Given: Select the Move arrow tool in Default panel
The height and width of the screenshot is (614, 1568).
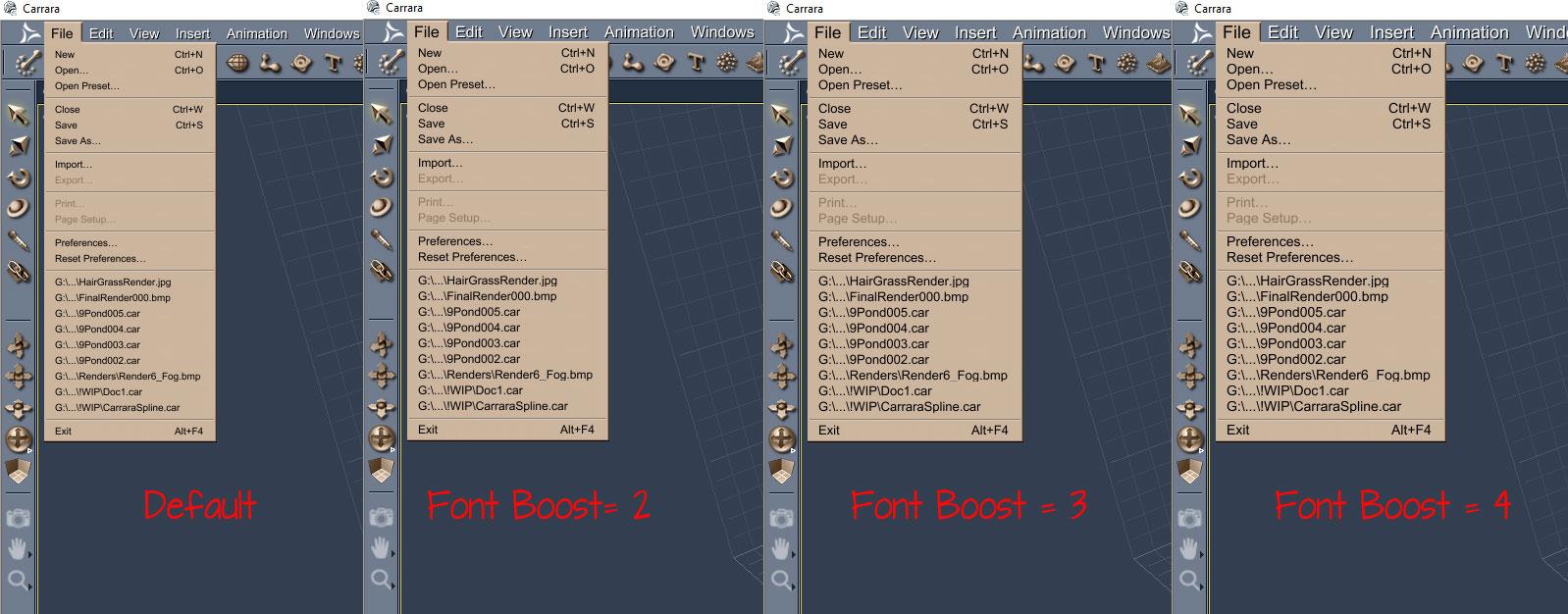Looking at the screenshot, I should (19, 115).
